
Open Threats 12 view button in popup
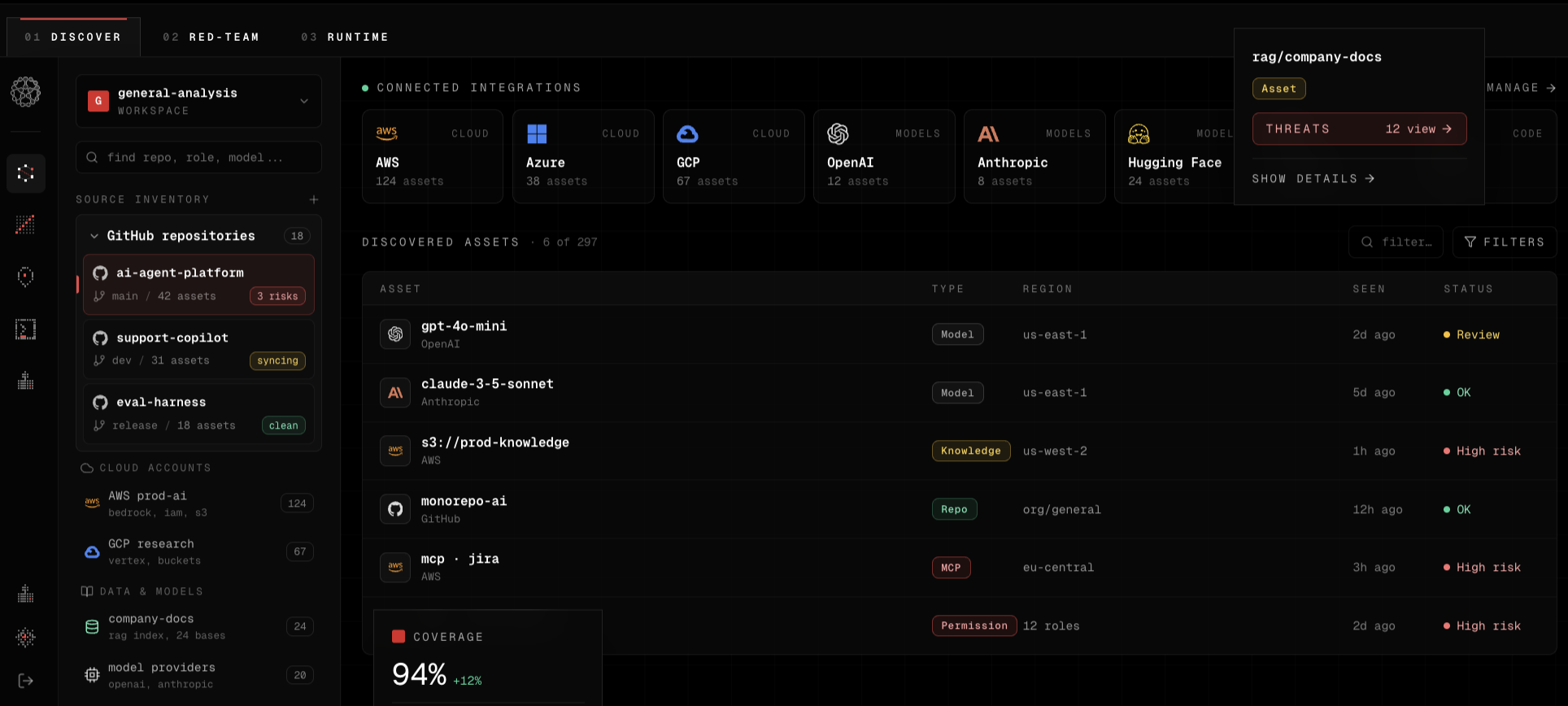(x=1359, y=129)
